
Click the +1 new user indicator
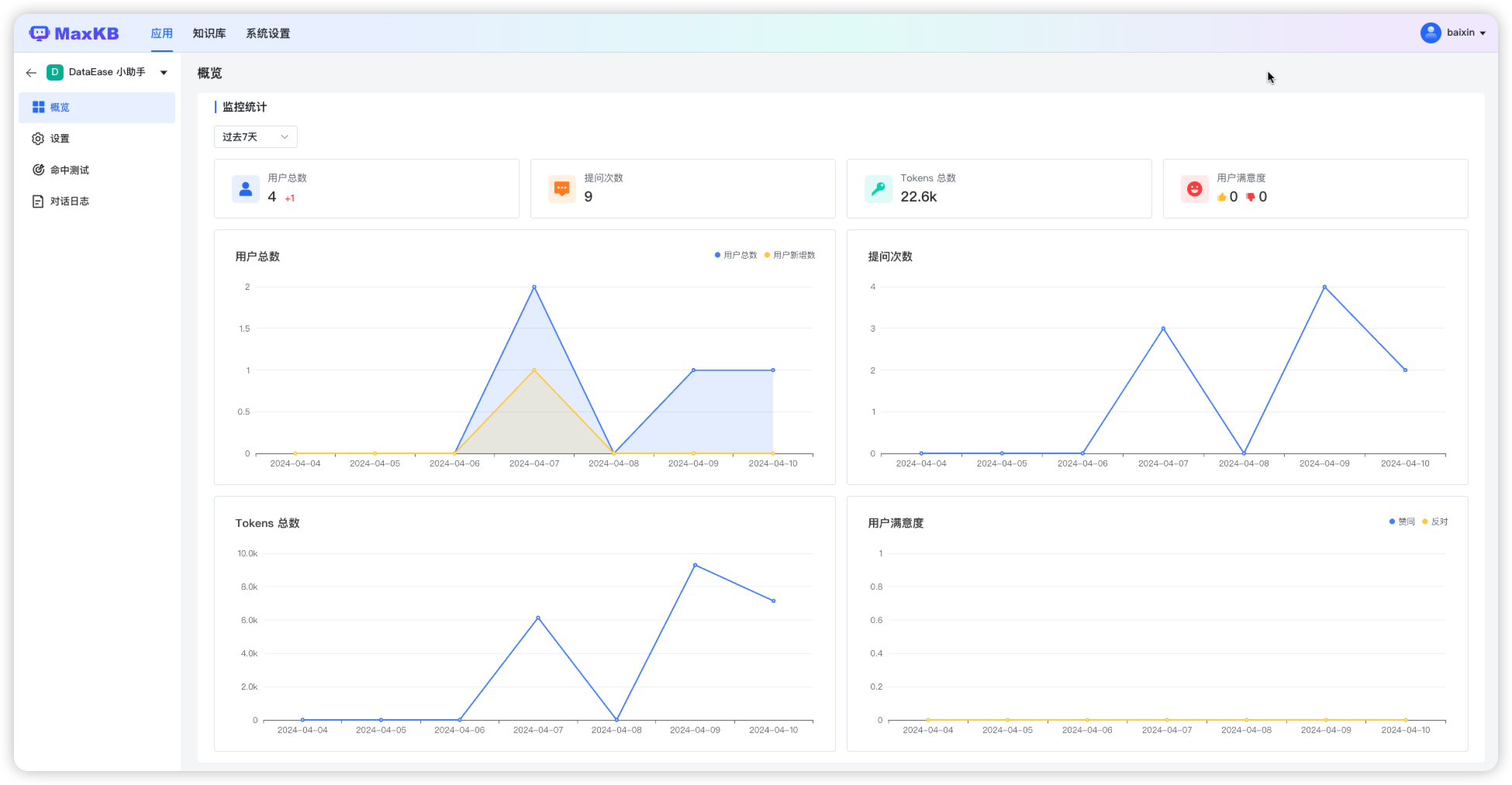coord(290,198)
